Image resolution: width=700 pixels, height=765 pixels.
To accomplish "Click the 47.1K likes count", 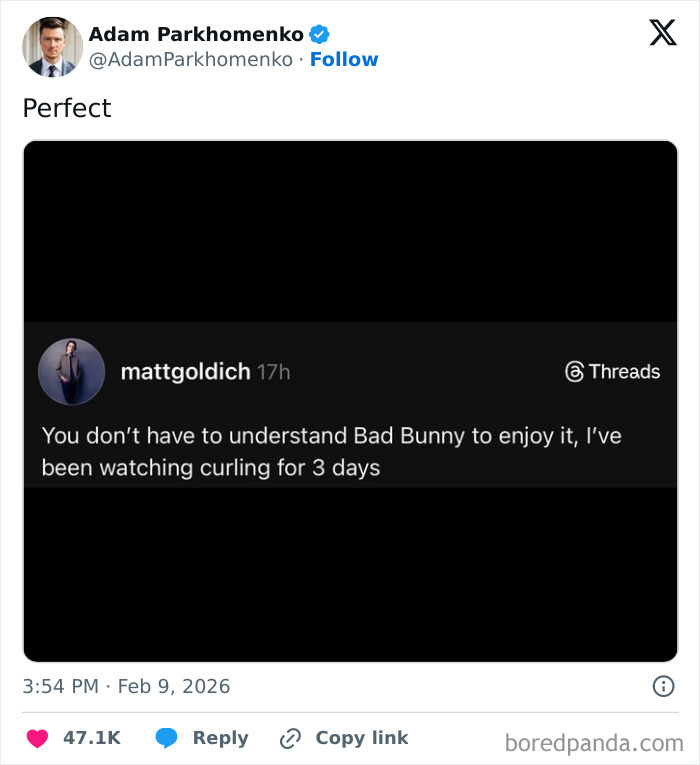I will pos(91,738).
